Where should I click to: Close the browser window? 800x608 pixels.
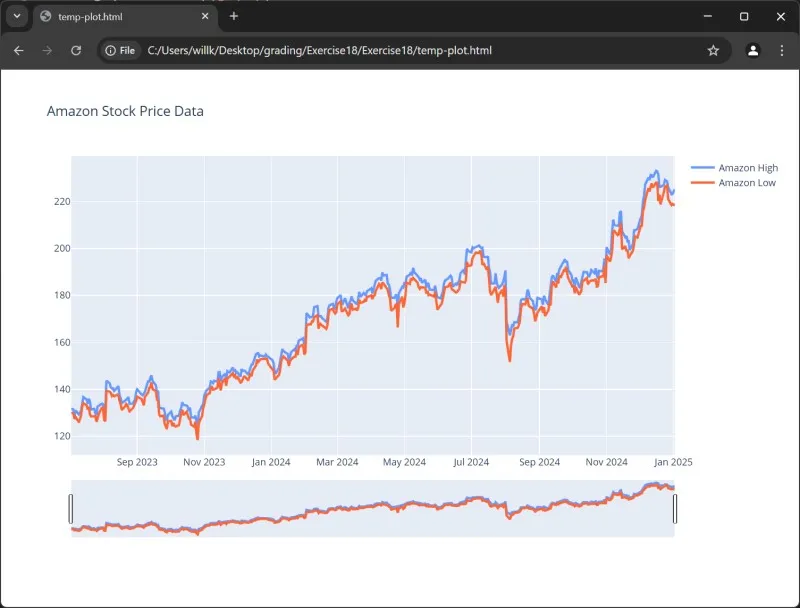tap(781, 16)
